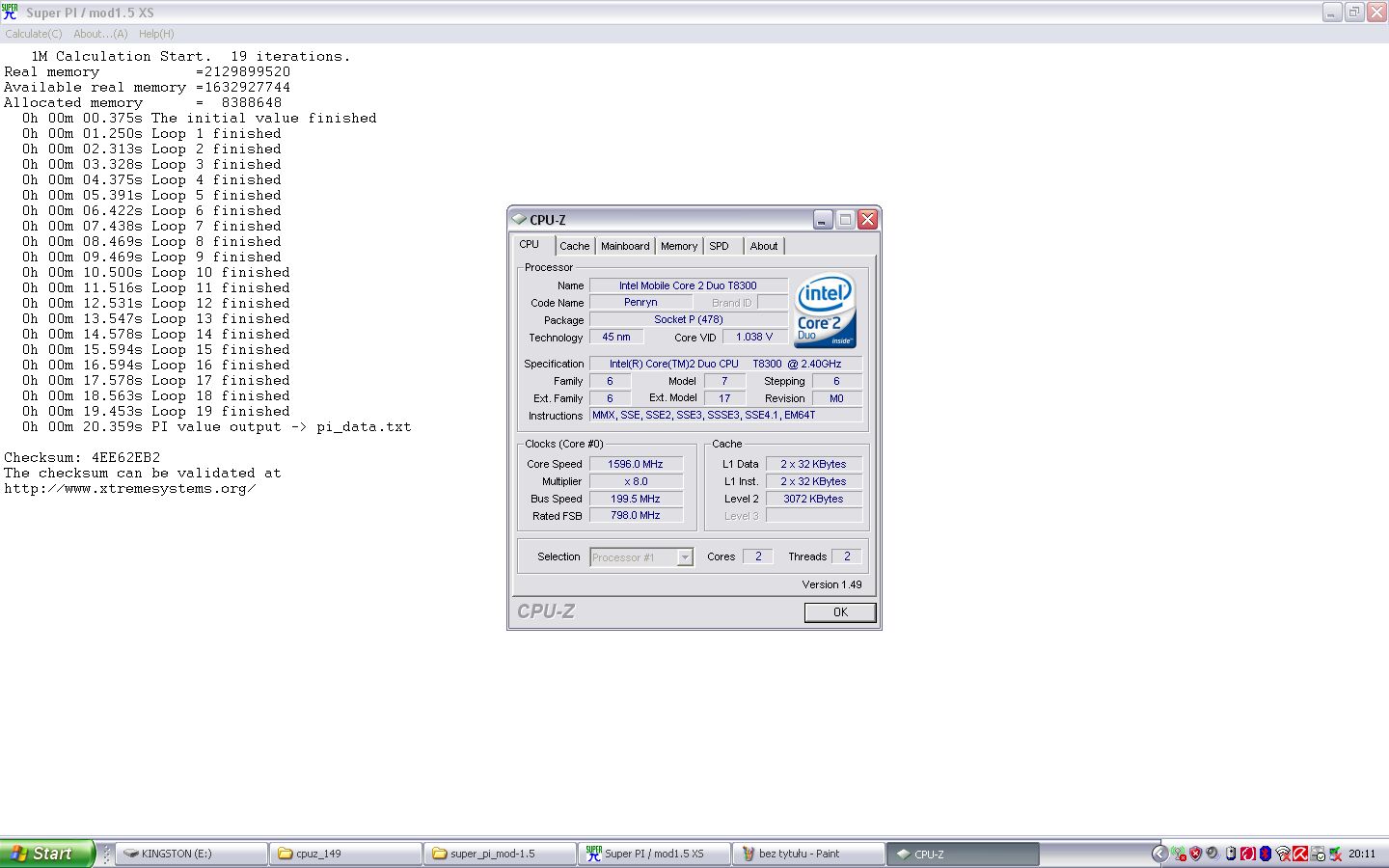The image size is (1389, 868).
Task: Click the Core VID value 1.038 V
Action: [x=754, y=338]
